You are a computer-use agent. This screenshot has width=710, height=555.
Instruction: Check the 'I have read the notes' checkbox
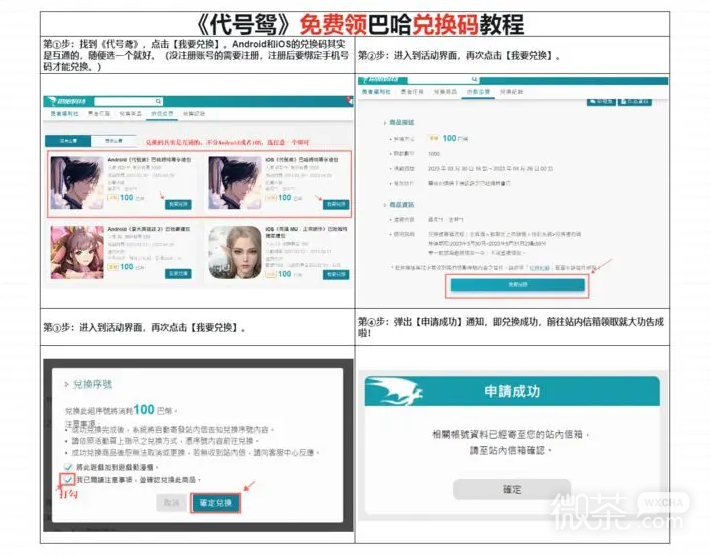point(67,481)
